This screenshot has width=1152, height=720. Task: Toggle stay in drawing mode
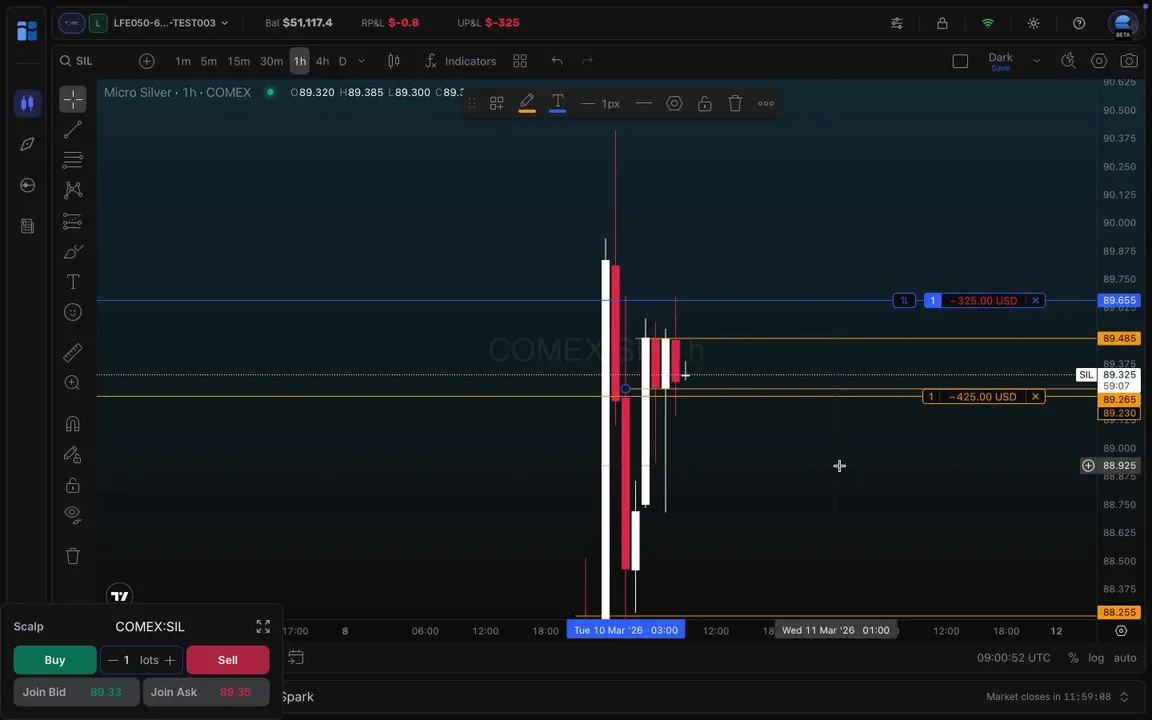click(73, 455)
